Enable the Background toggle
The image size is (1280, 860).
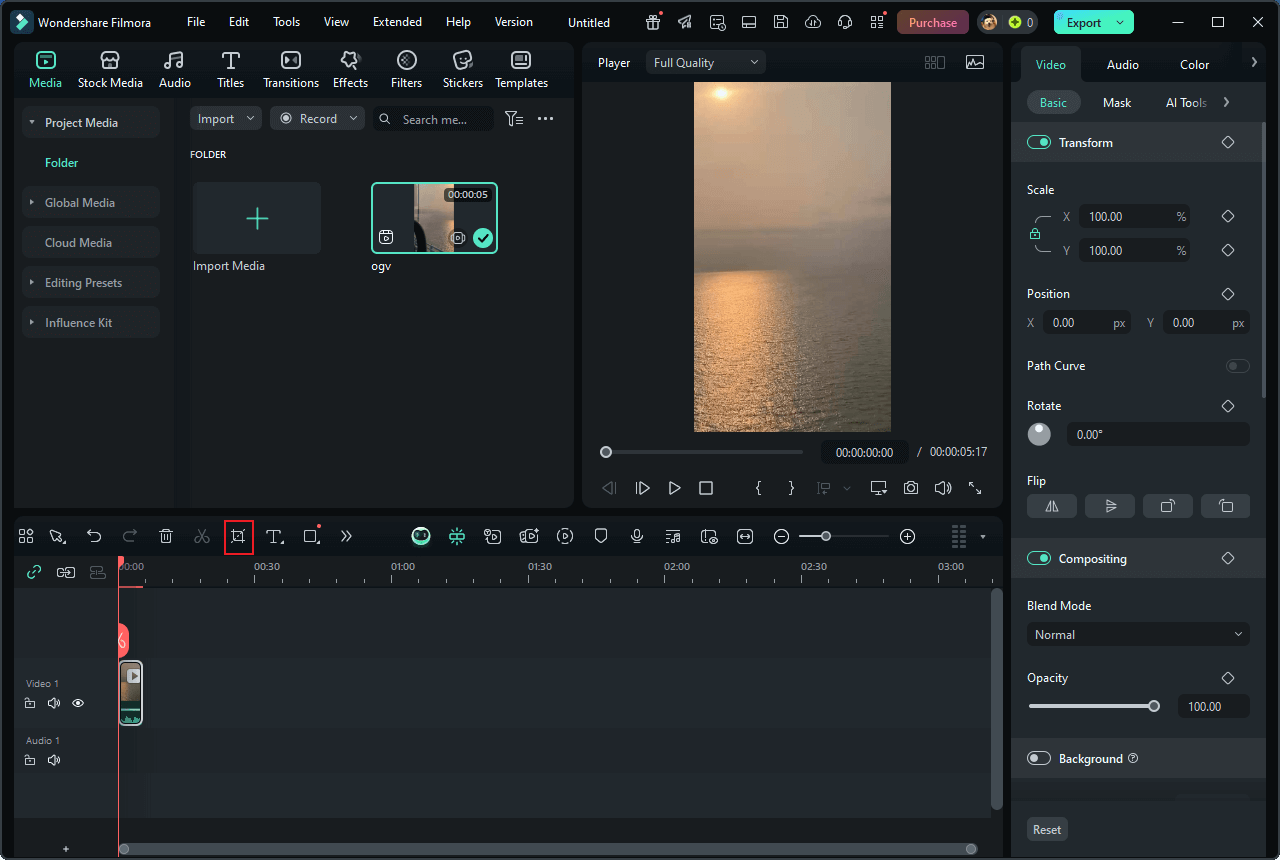coord(1039,759)
